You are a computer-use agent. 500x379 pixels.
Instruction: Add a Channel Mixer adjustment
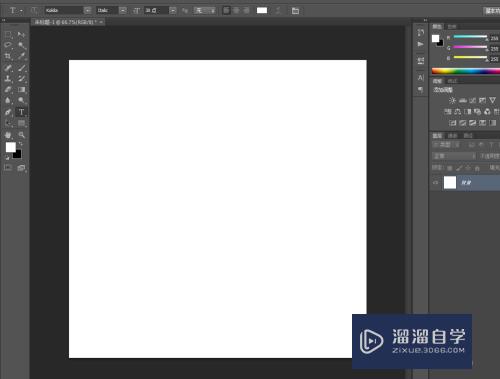[487, 111]
